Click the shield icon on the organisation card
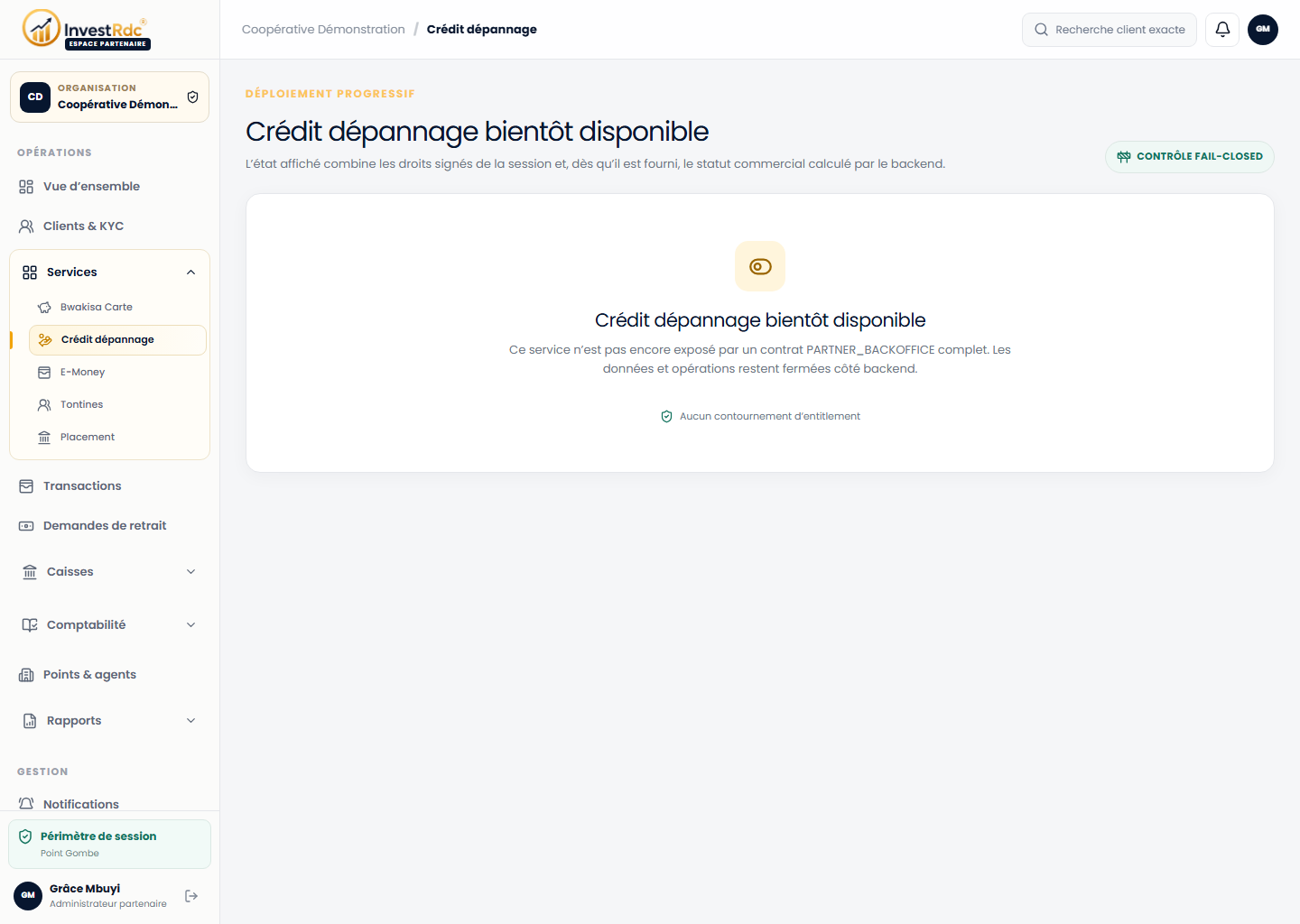This screenshot has width=1300, height=924. point(192,97)
